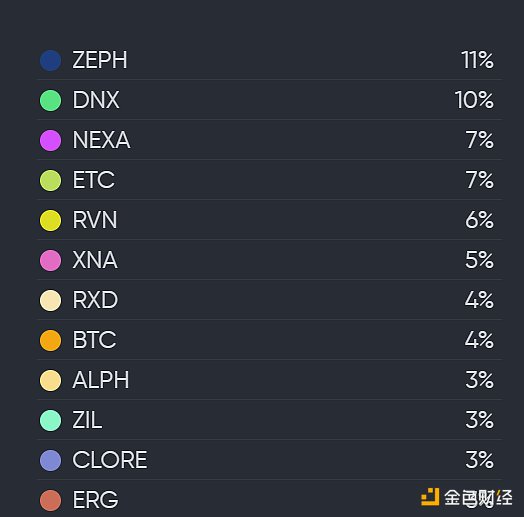Click the orange BTC color dot

[x=50, y=340]
